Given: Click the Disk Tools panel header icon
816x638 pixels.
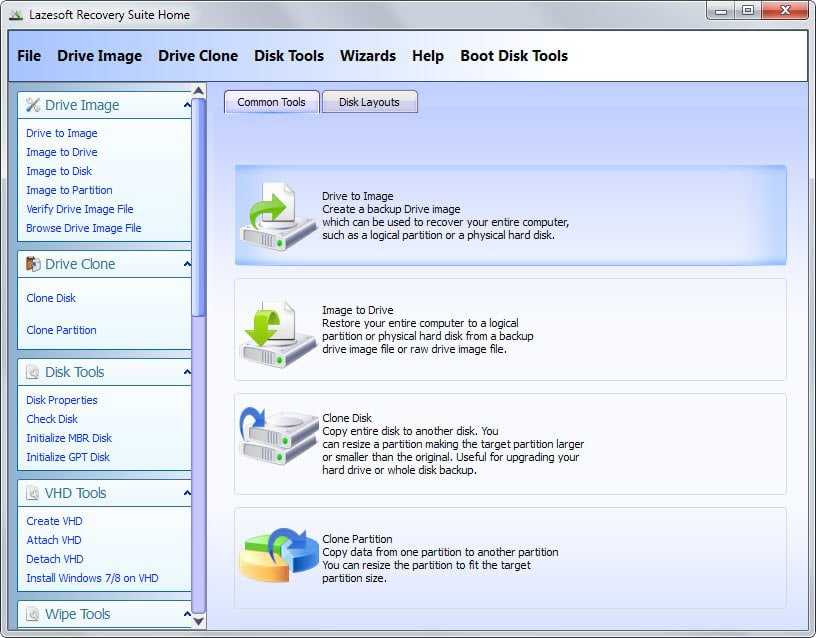Looking at the screenshot, I should (33, 372).
